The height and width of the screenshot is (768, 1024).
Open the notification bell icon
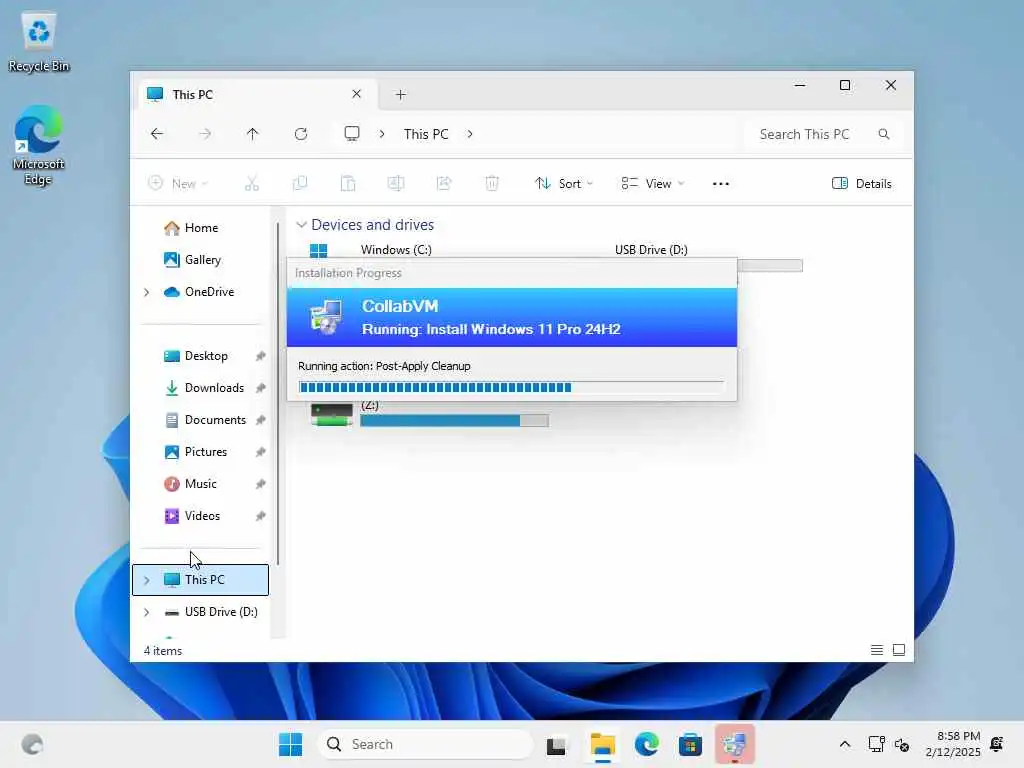pos(997,744)
